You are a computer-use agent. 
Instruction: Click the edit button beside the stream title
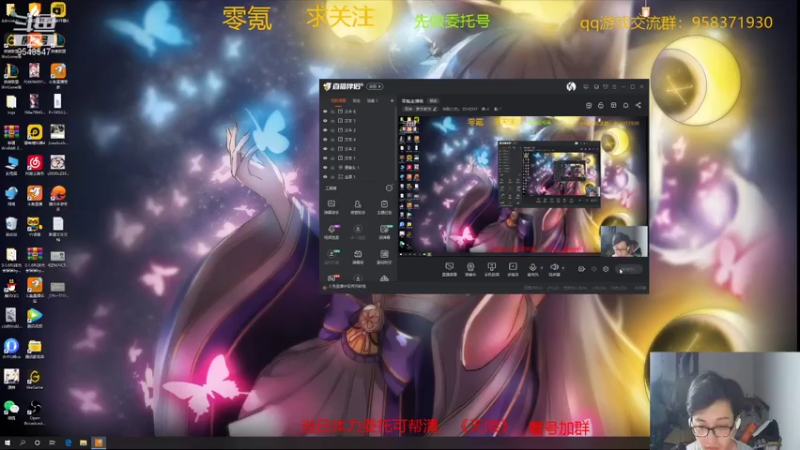(433, 101)
